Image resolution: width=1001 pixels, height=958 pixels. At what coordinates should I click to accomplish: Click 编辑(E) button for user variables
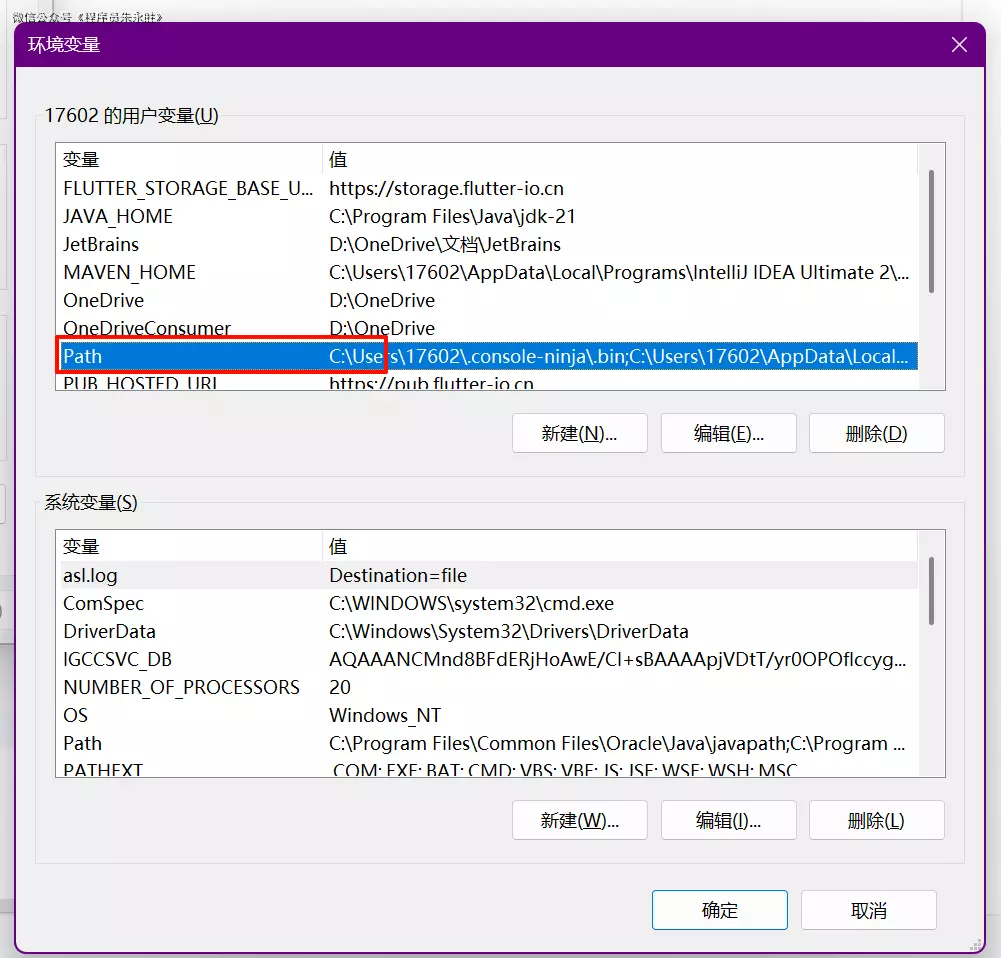pyautogui.click(x=728, y=433)
